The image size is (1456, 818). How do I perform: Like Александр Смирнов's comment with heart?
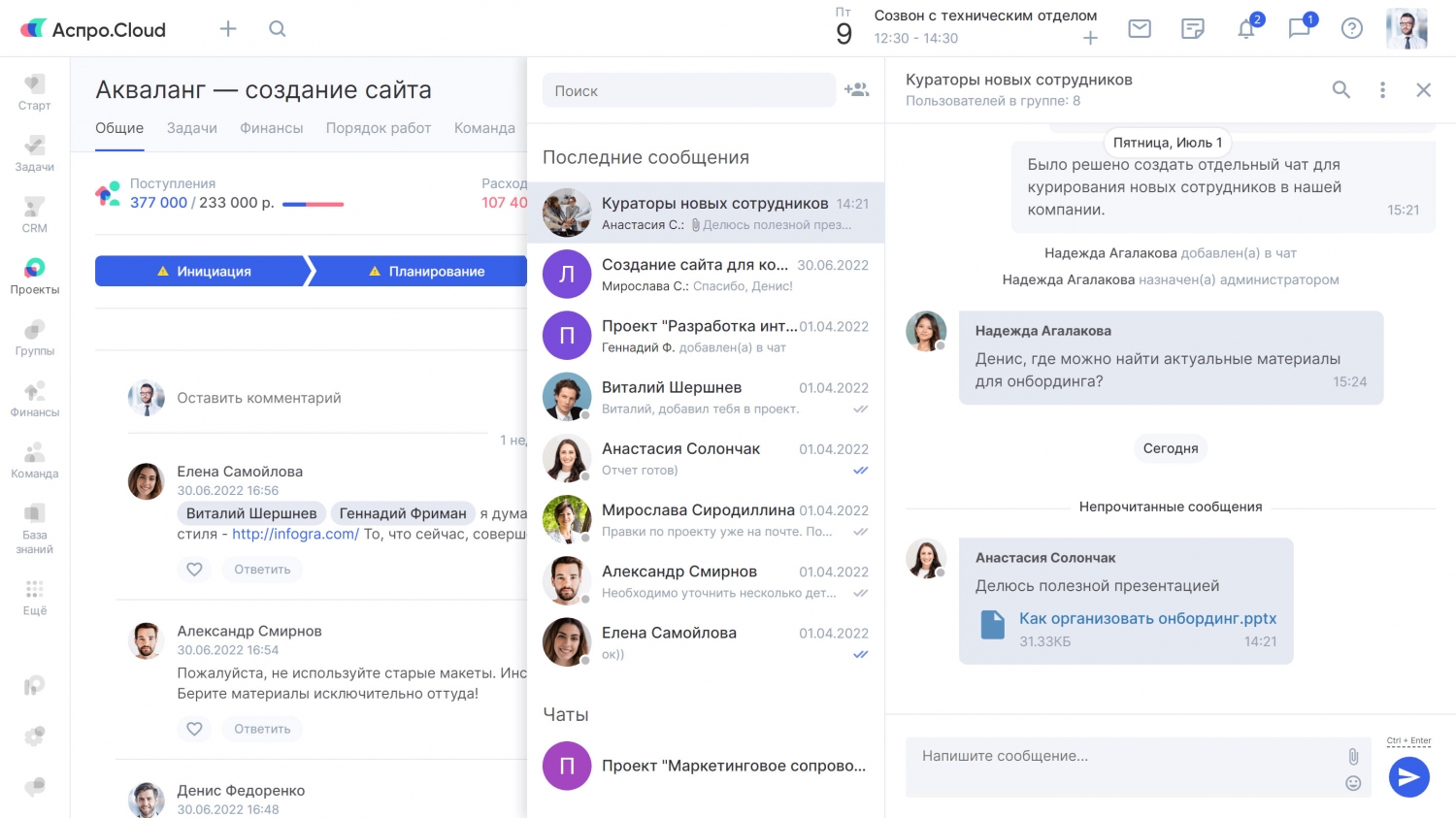[194, 729]
